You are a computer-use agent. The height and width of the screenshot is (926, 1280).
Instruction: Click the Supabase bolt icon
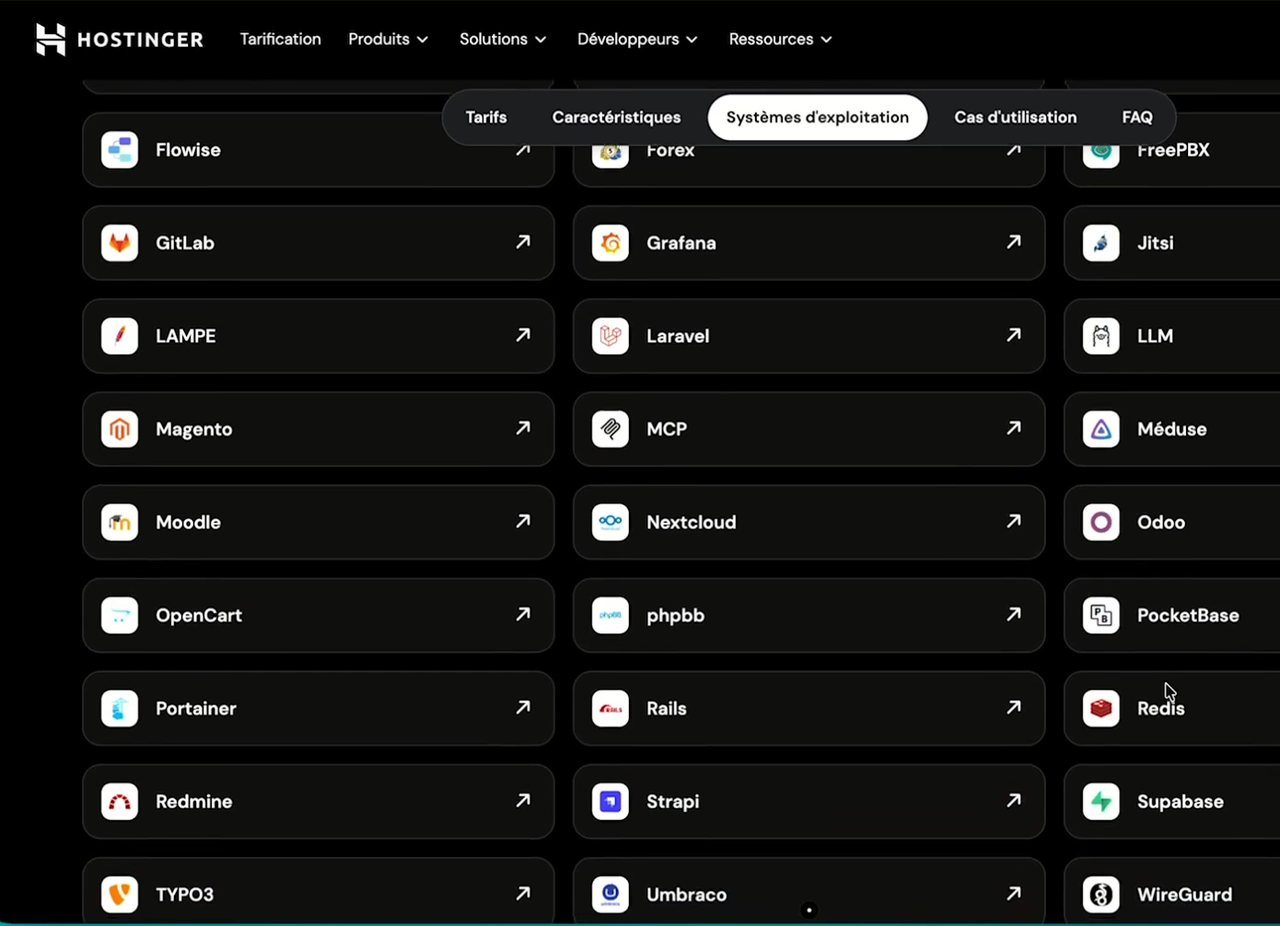pos(1101,801)
